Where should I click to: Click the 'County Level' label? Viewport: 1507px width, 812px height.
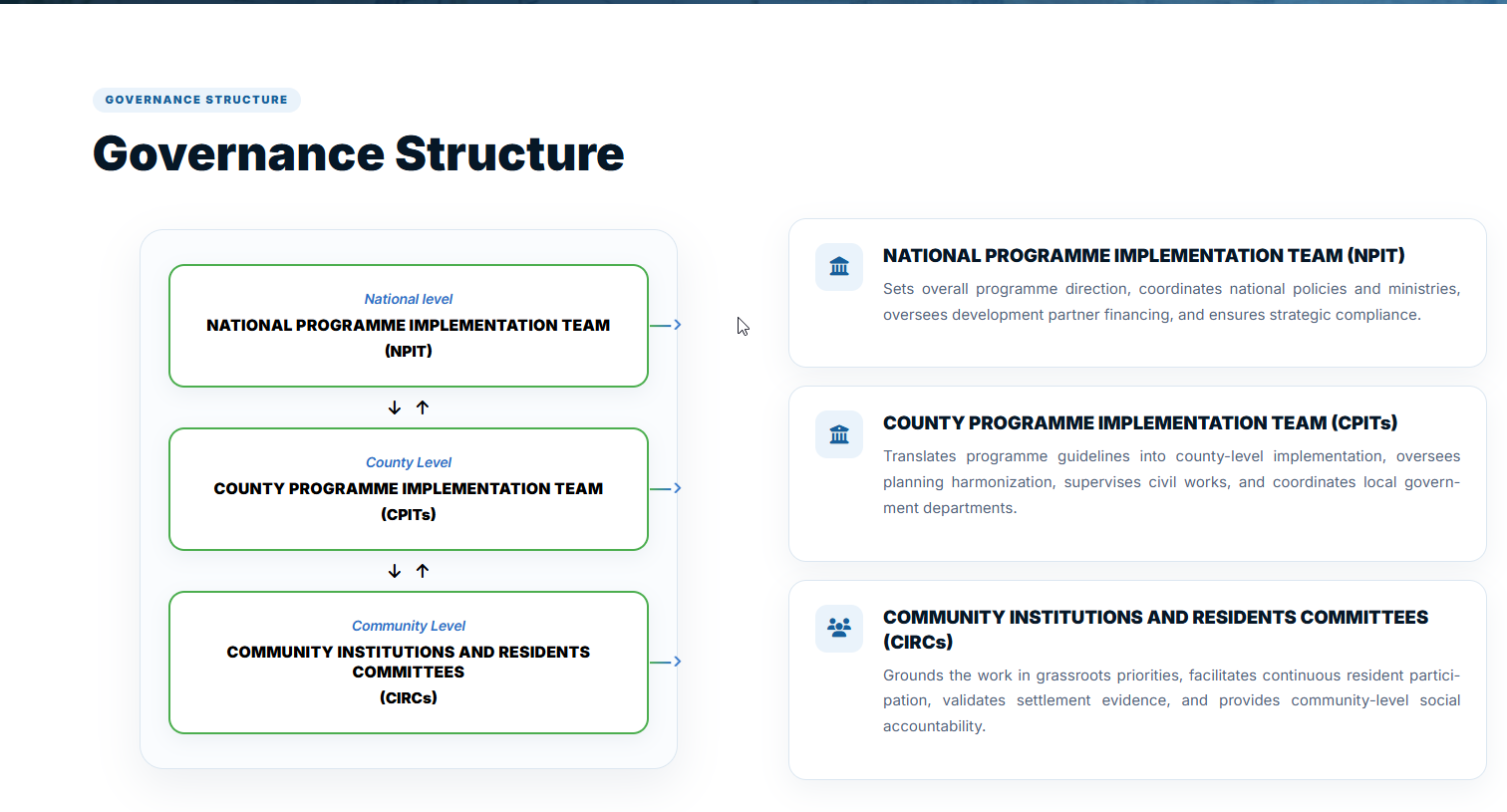click(x=409, y=462)
